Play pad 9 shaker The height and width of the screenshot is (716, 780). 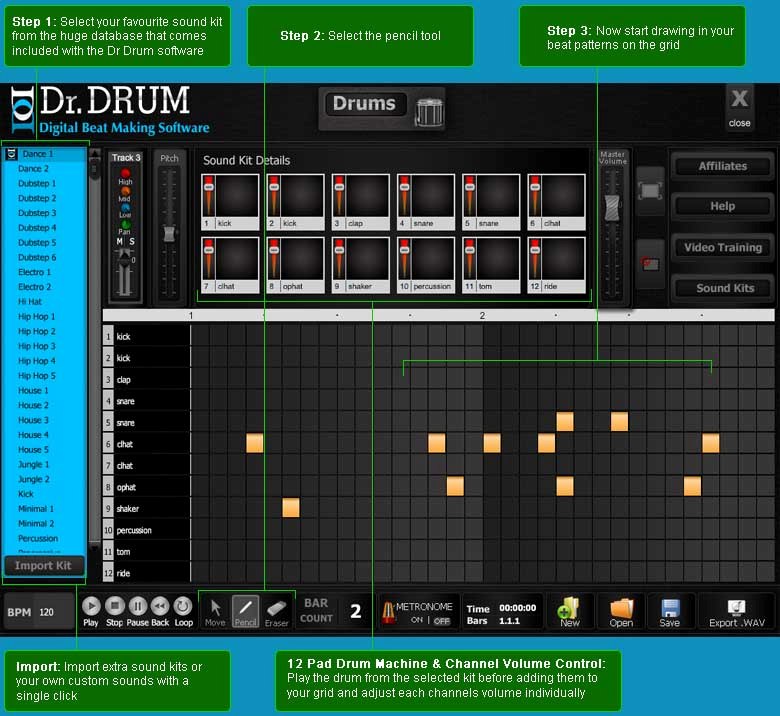click(367, 259)
